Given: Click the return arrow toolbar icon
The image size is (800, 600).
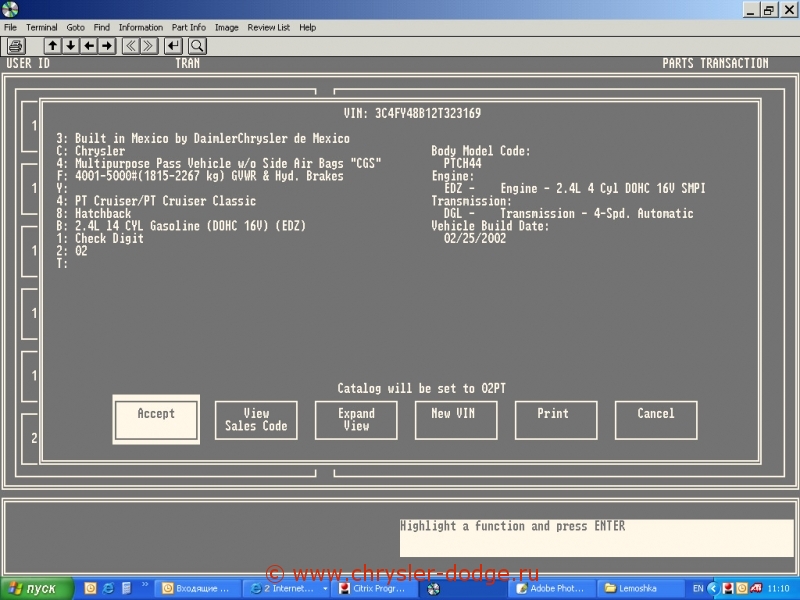Looking at the screenshot, I should click(173, 46).
